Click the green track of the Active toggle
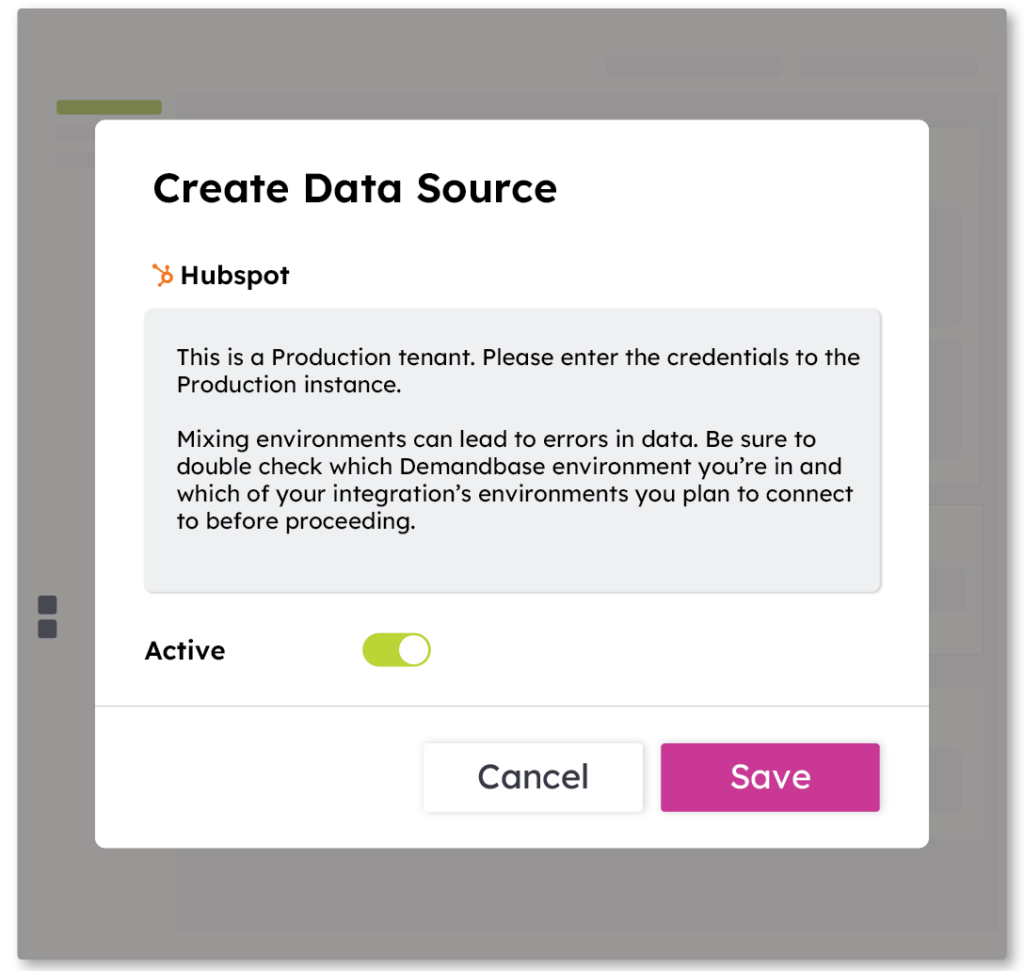The width and height of the screenshot is (1024, 971). (379, 650)
